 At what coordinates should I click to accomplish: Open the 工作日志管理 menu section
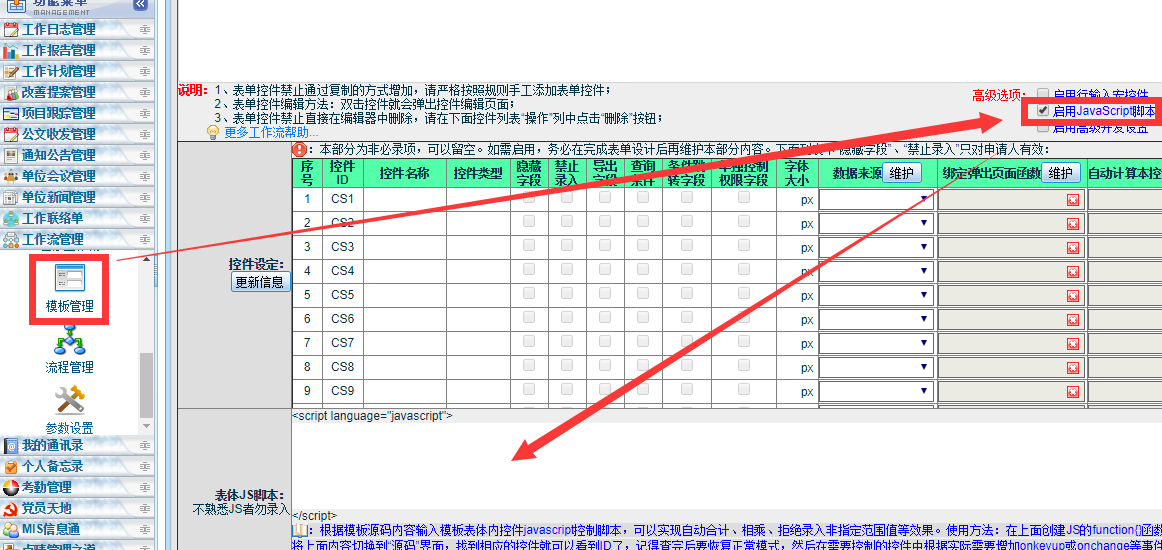(60, 29)
